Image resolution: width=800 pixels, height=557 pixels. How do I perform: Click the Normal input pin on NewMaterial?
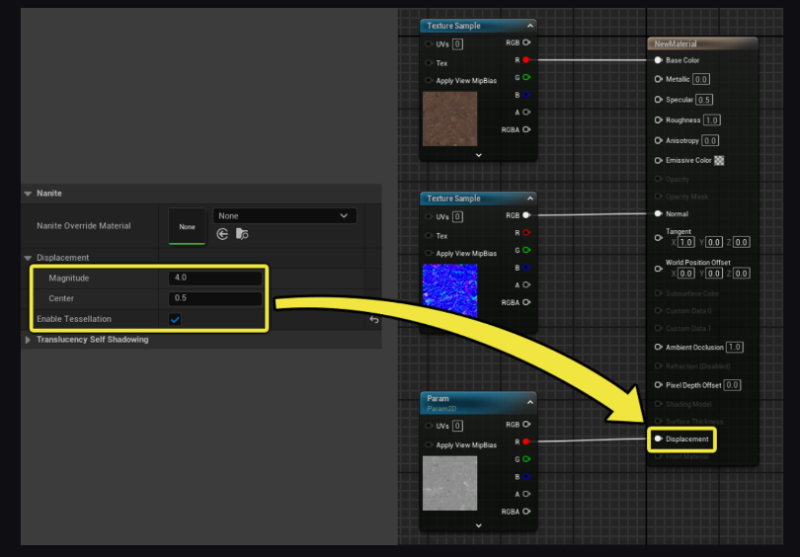coord(658,214)
